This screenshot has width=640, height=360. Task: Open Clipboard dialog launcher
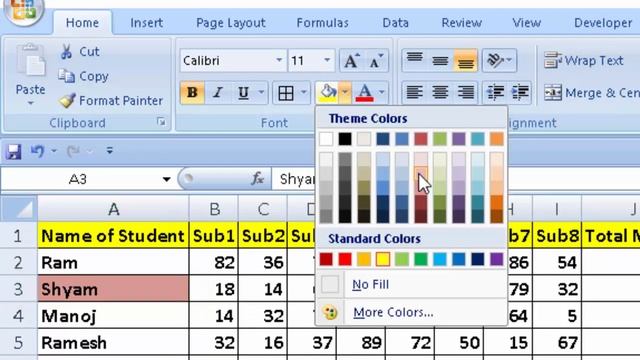(162, 122)
